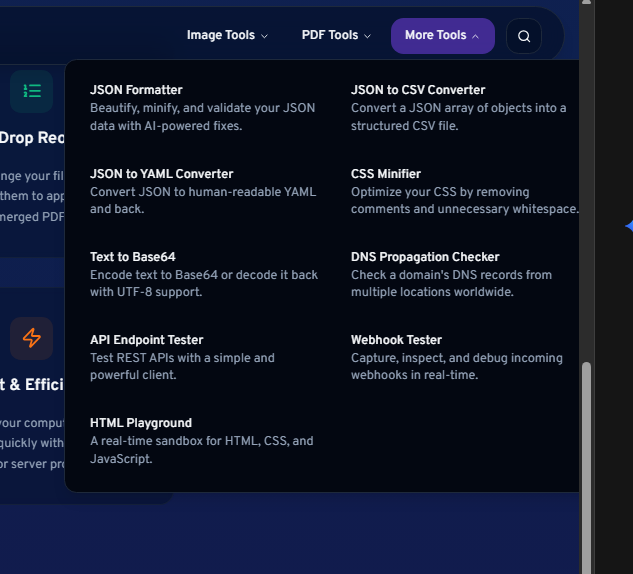Collapse the More Tools menu
This screenshot has width=633, height=574.
click(x=442, y=36)
